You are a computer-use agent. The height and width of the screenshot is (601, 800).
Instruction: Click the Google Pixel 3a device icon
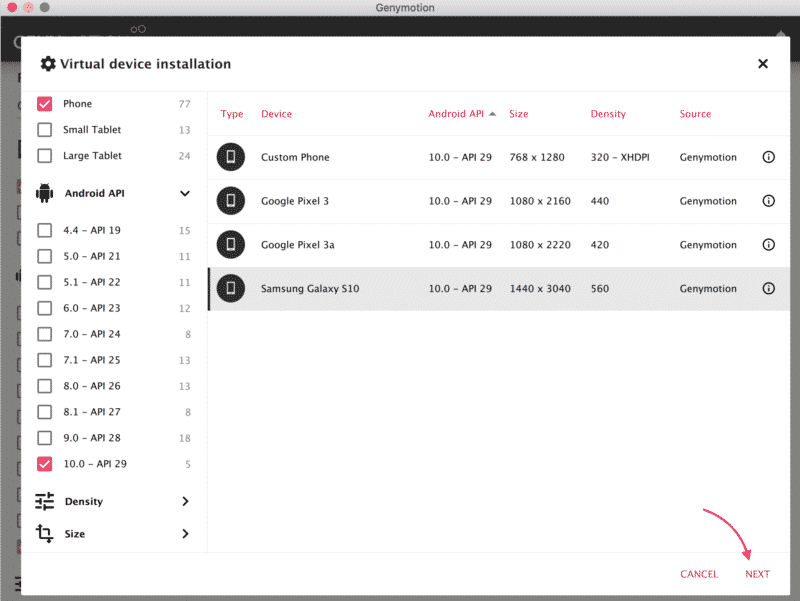click(230, 244)
